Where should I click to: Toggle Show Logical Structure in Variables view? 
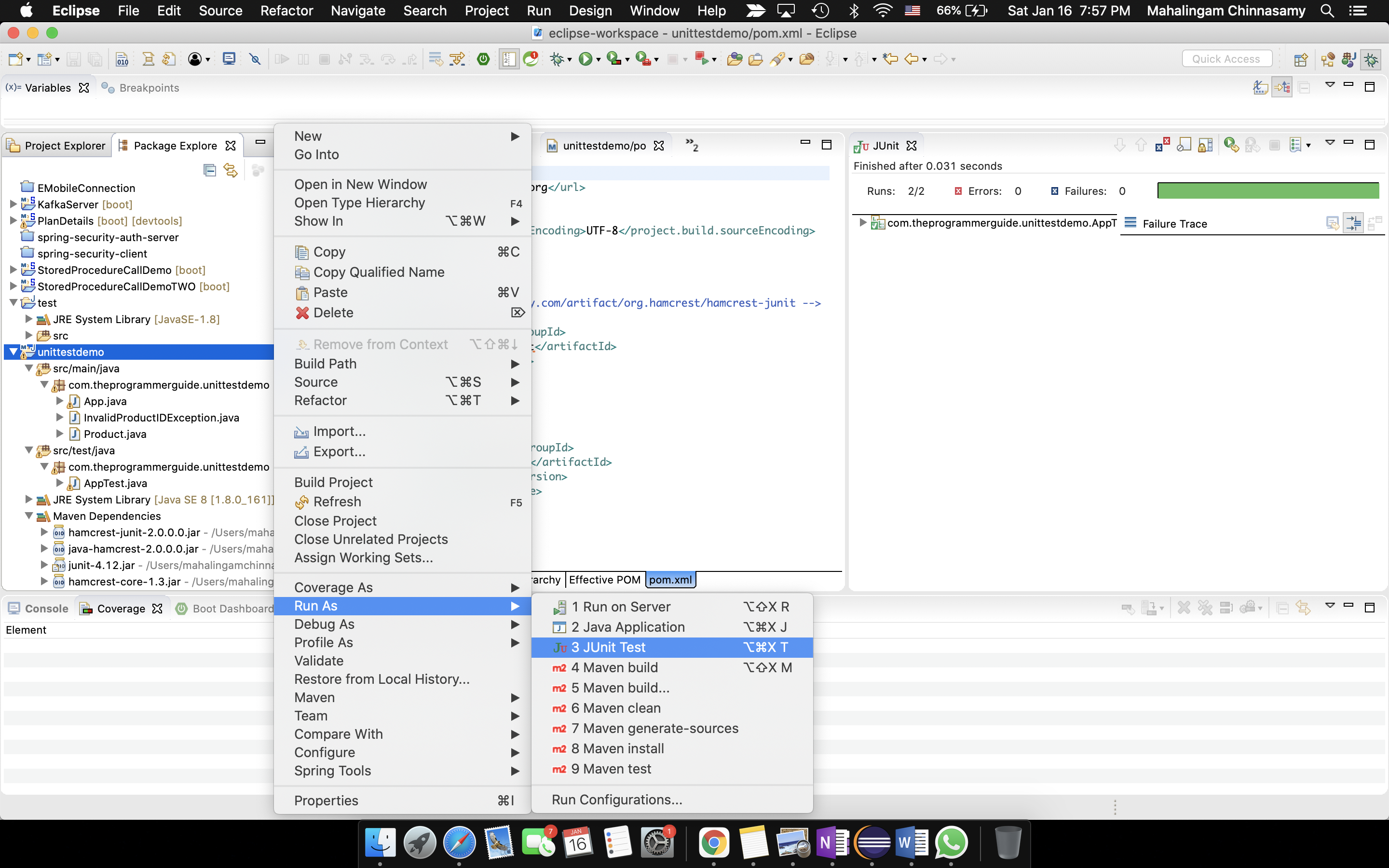click(x=1281, y=87)
